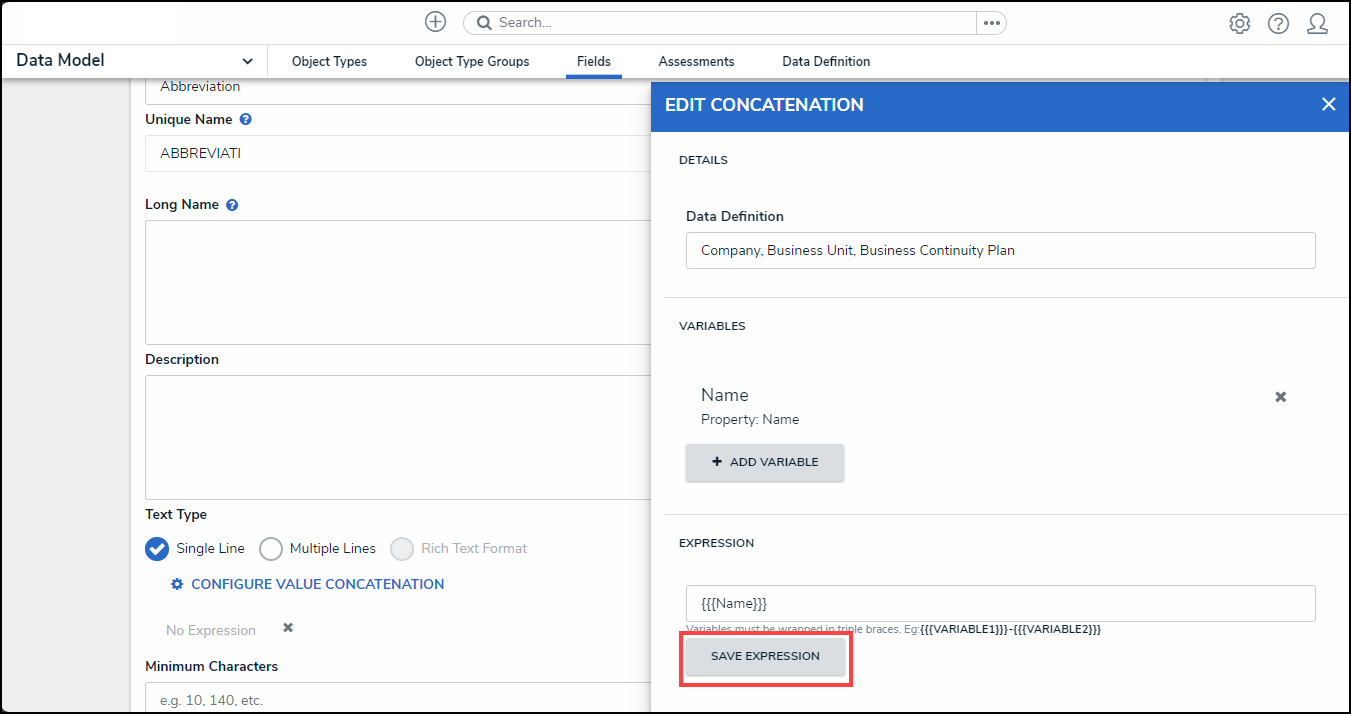This screenshot has height=714, width=1351.
Task: Click the Save Expression button
Action: [x=765, y=657]
